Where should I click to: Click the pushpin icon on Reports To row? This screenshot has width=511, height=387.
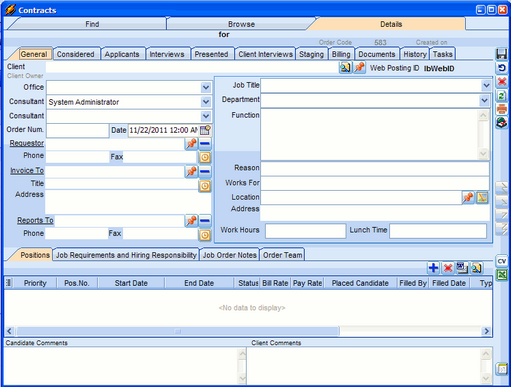tap(191, 220)
